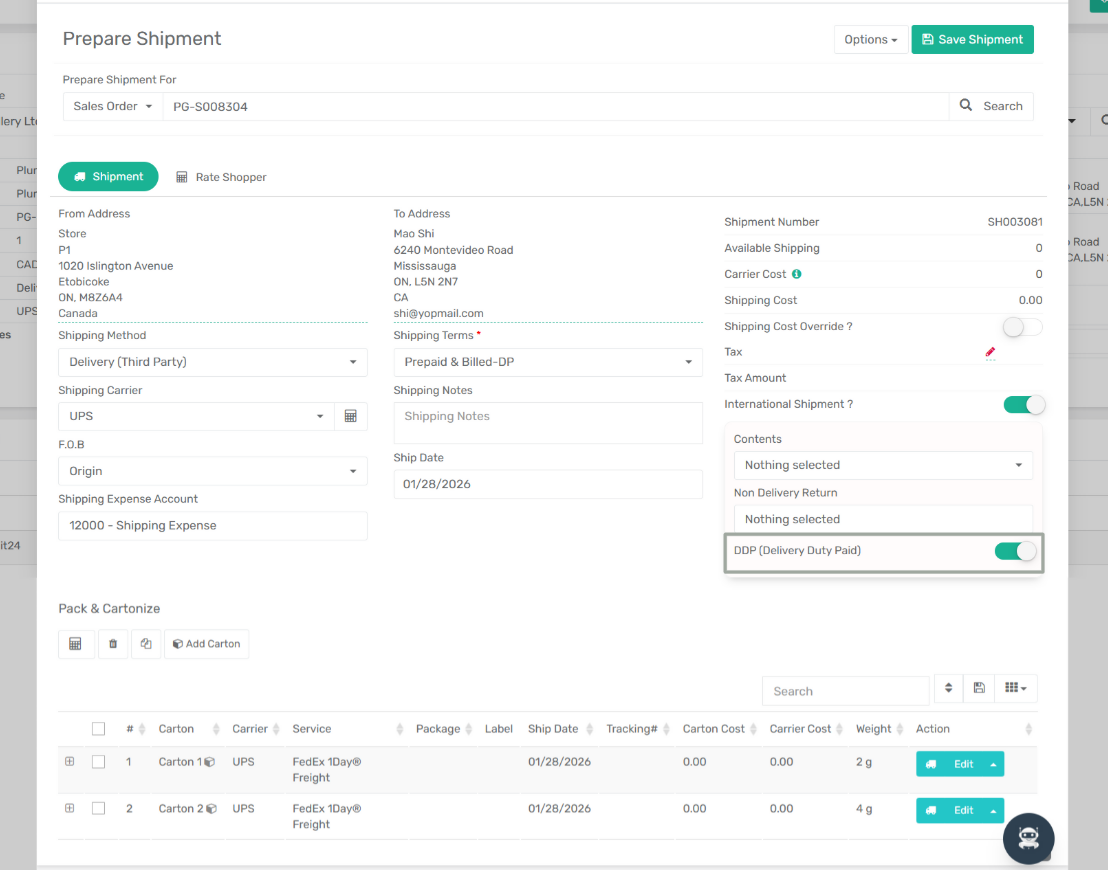1108x870 pixels.
Task: Click the Save Shipment button
Action: pos(972,39)
